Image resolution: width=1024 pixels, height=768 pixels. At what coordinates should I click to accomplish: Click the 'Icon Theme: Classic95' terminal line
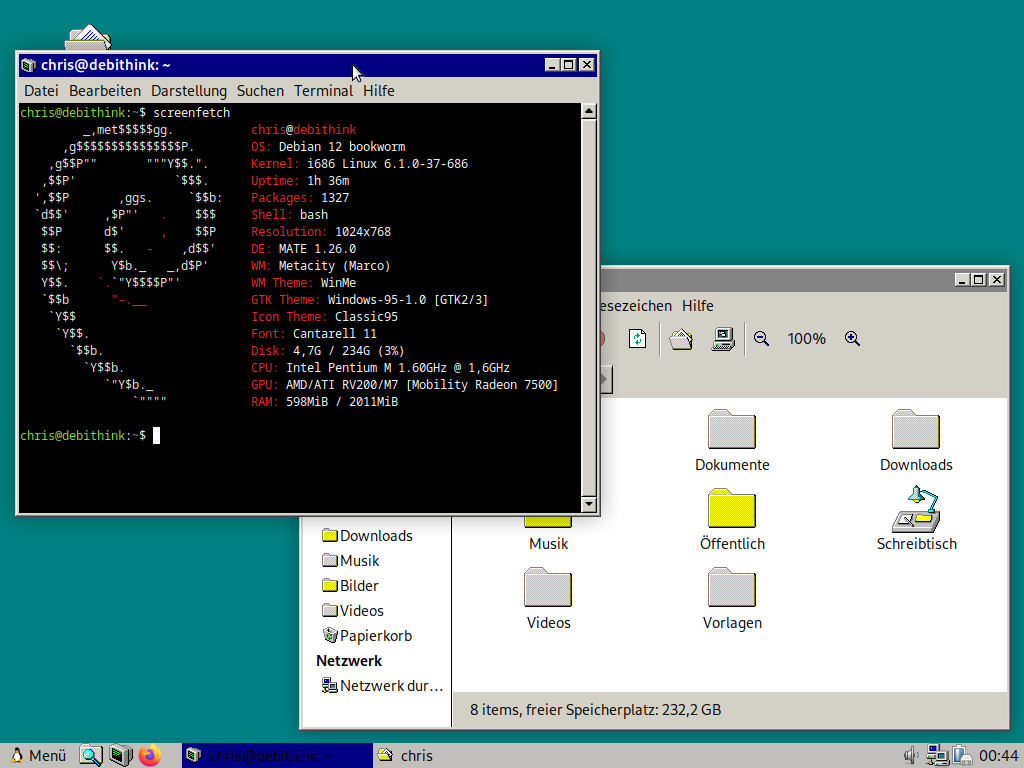tap(325, 317)
